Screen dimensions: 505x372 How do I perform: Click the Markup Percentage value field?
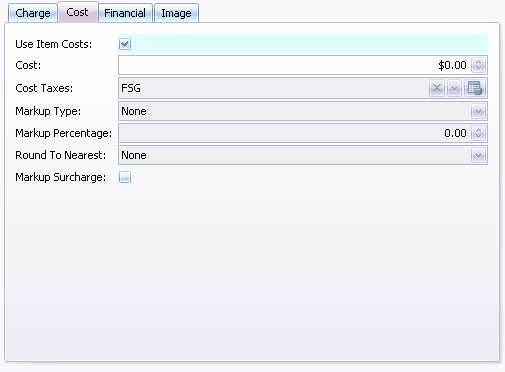(295, 133)
